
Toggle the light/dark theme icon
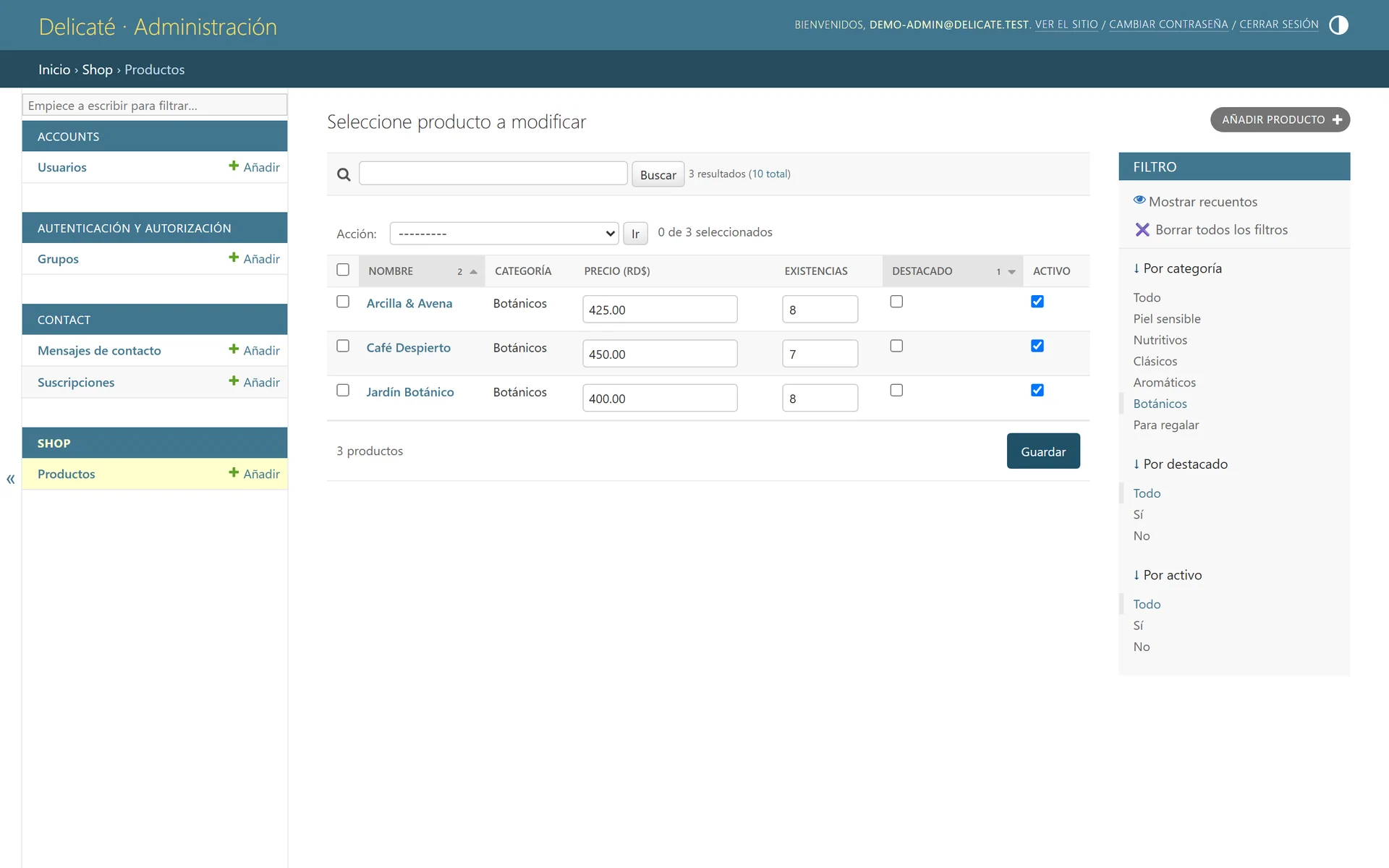point(1338,25)
